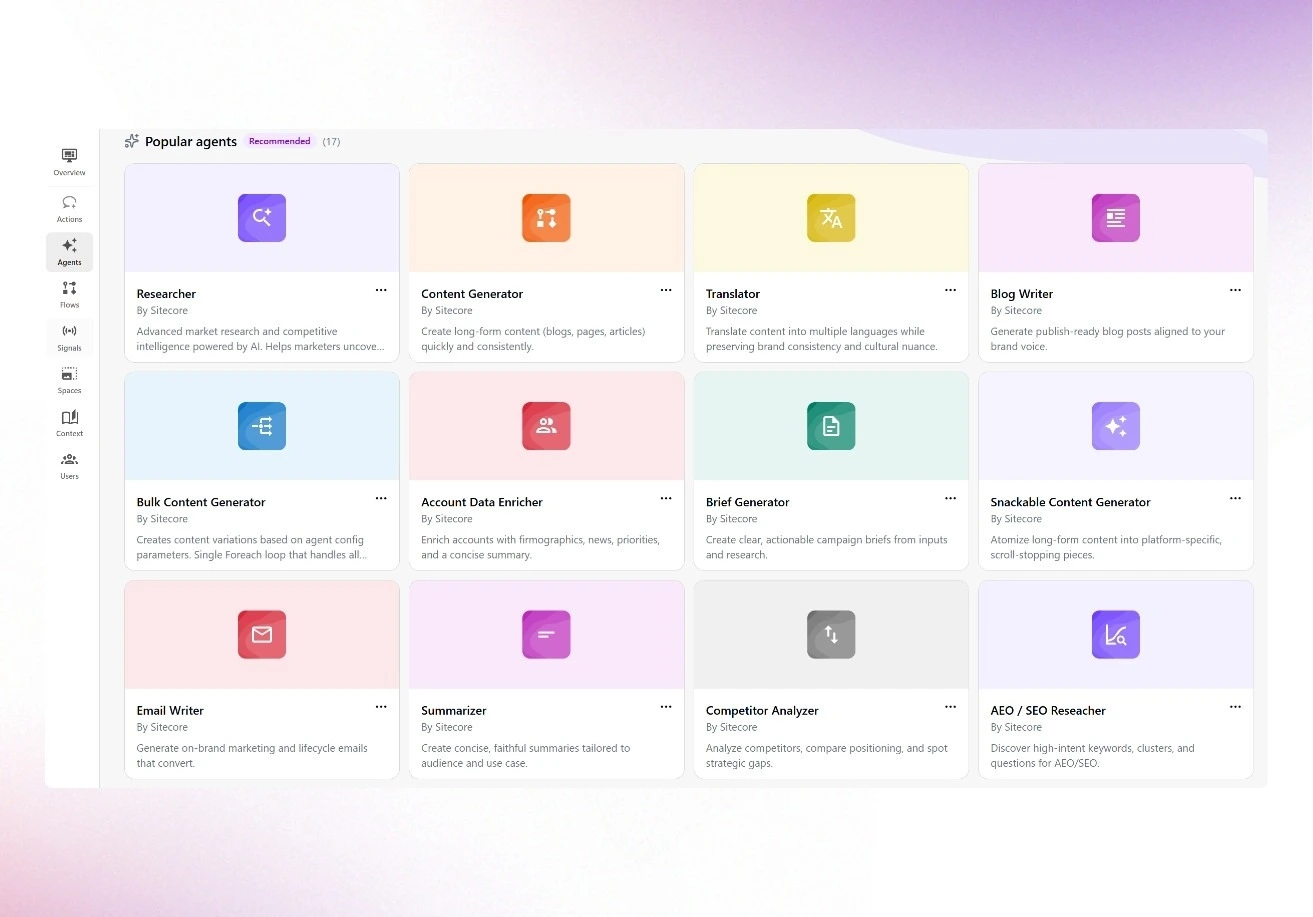
Task: Click the Snackable Content Generator sparkle icon
Action: tap(1115, 426)
